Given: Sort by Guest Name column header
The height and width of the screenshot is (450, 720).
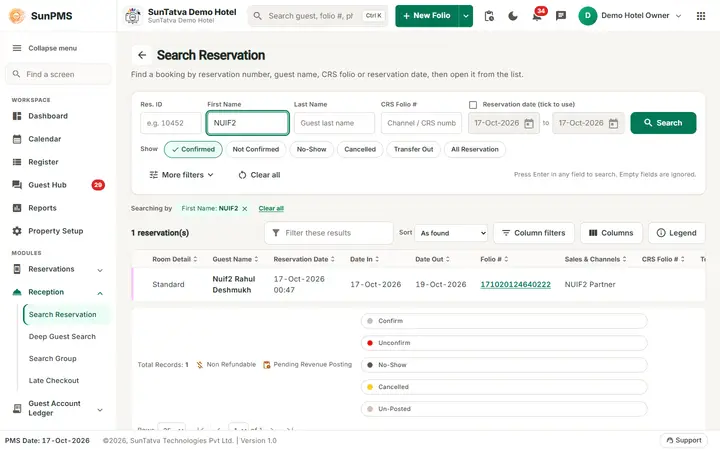Looking at the screenshot, I should click(x=235, y=259).
